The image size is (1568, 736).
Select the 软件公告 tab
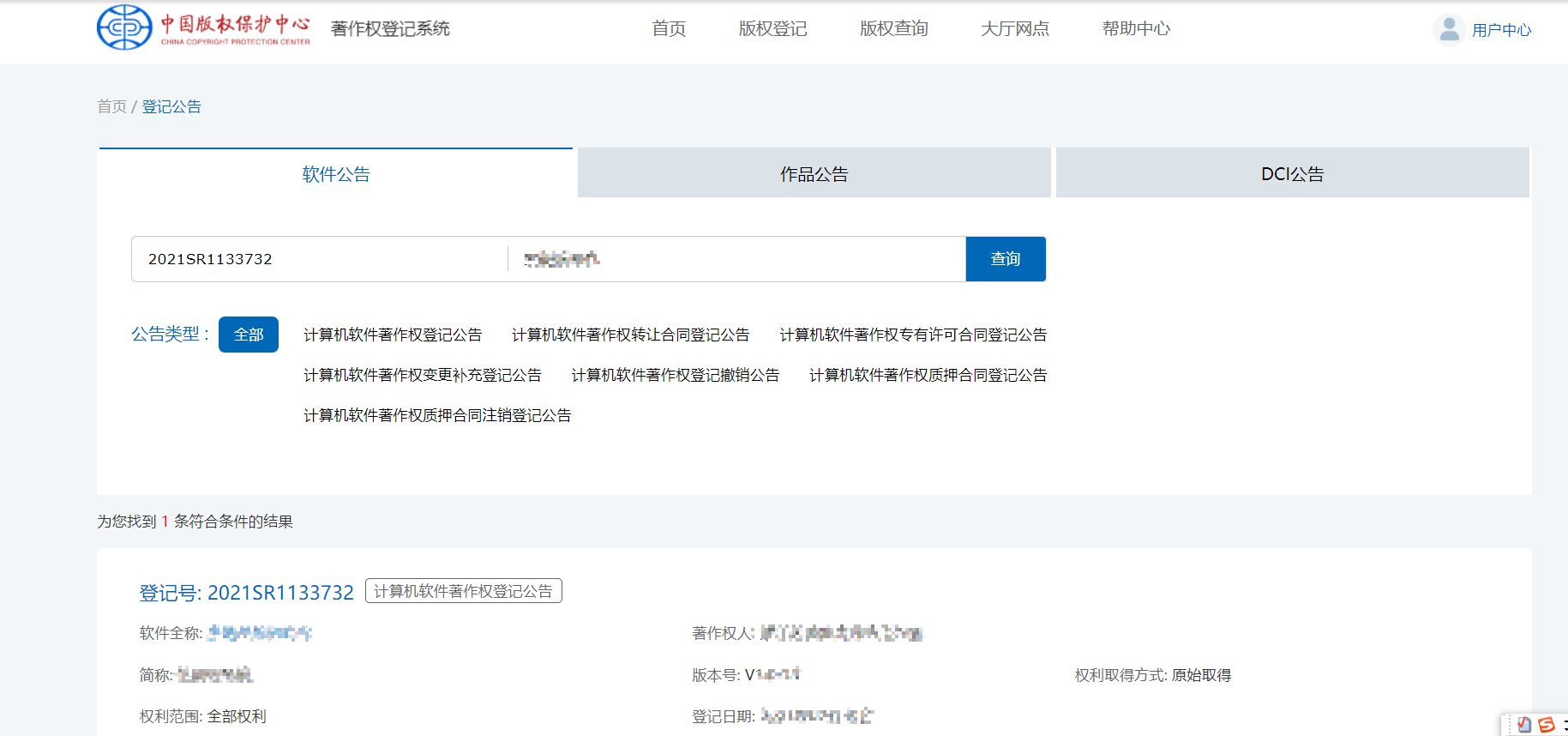[x=336, y=174]
